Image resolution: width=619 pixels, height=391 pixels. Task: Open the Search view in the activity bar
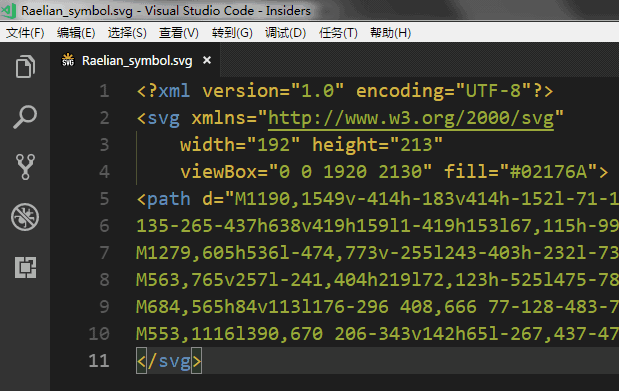(25, 117)
